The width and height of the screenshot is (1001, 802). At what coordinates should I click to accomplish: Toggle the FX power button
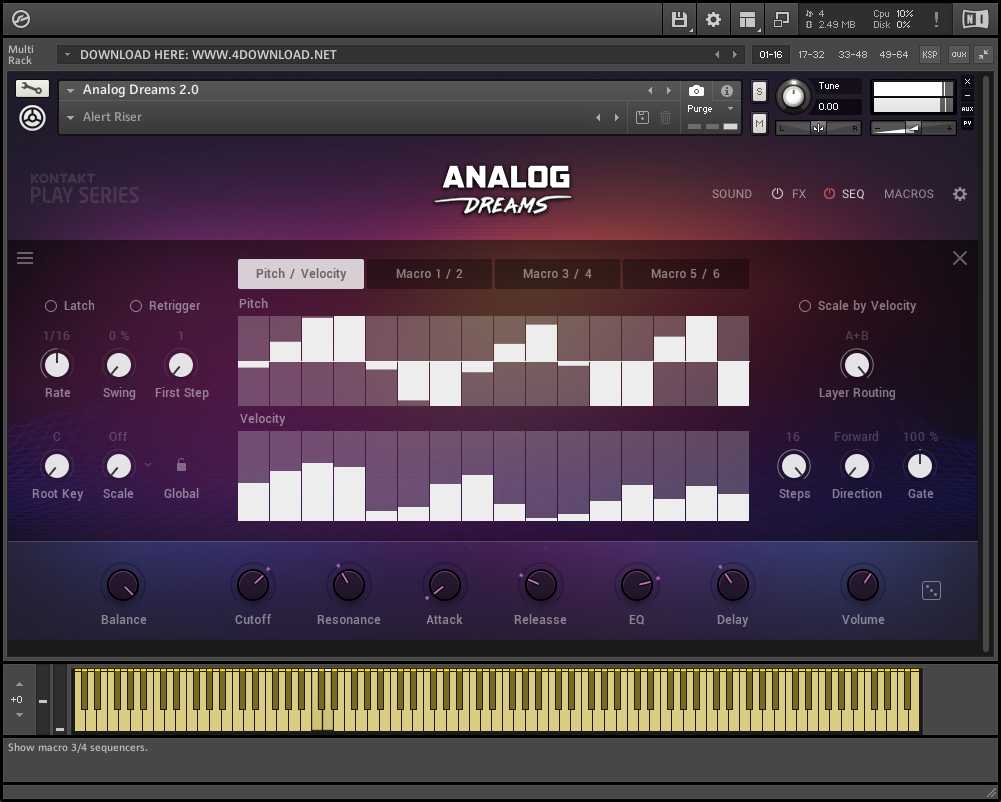click(x=777, y=193)
